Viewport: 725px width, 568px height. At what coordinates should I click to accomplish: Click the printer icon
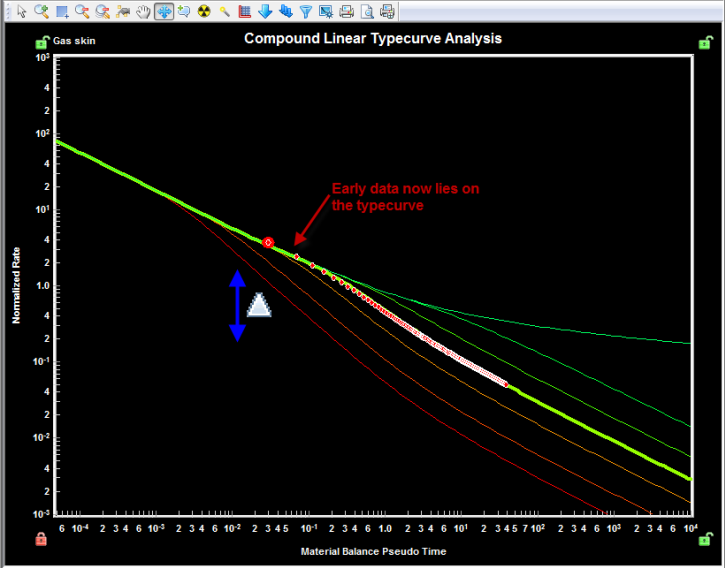coord(346,12)
